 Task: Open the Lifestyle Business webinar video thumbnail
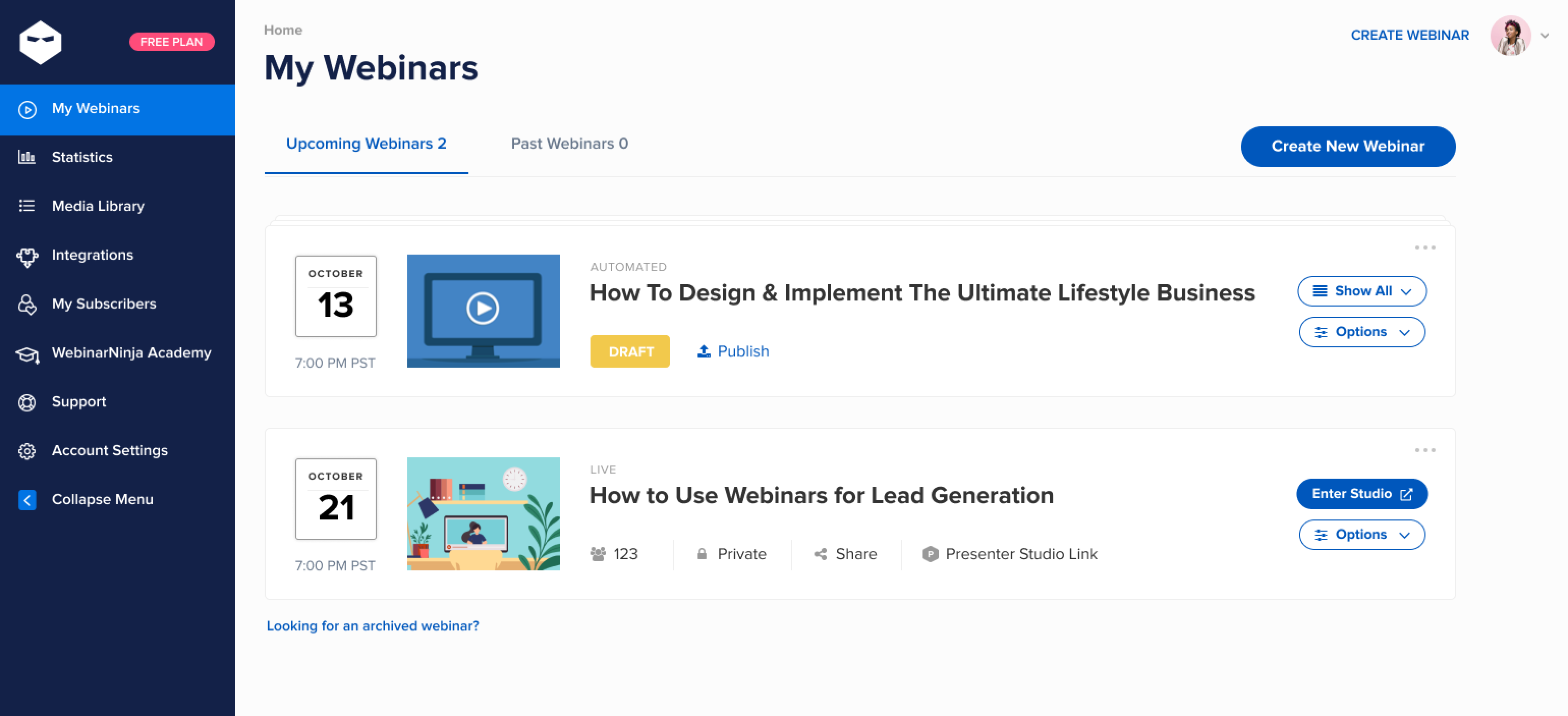click(483, 311)
